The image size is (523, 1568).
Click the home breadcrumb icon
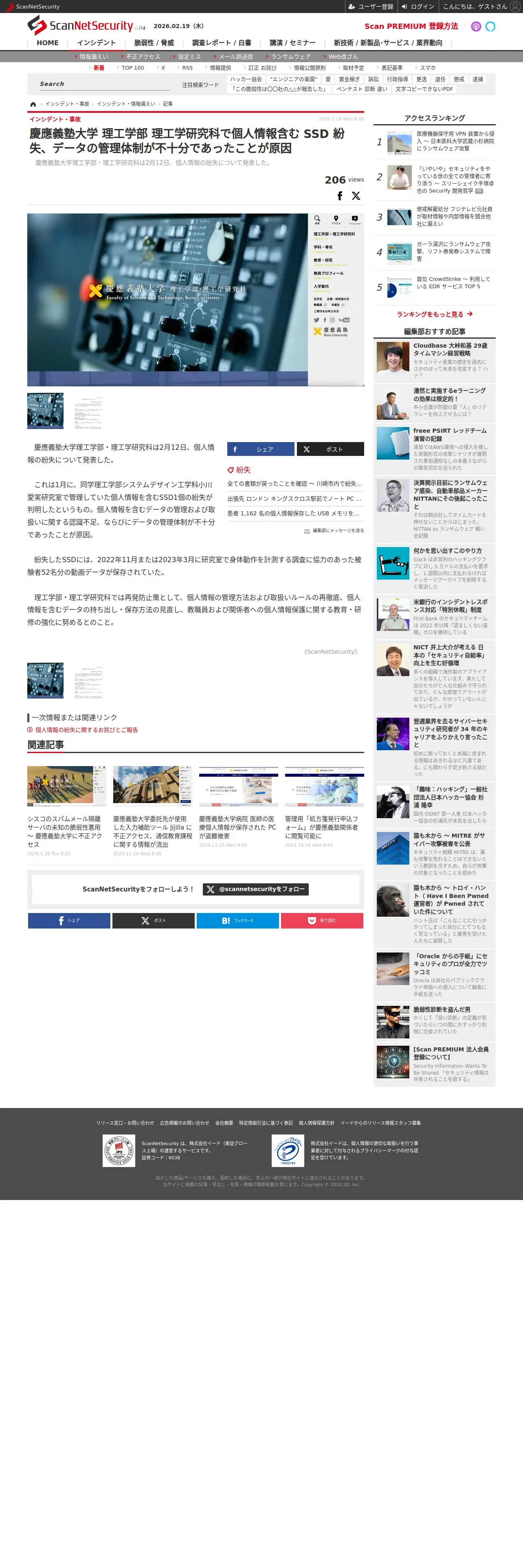tap(33, 104)
